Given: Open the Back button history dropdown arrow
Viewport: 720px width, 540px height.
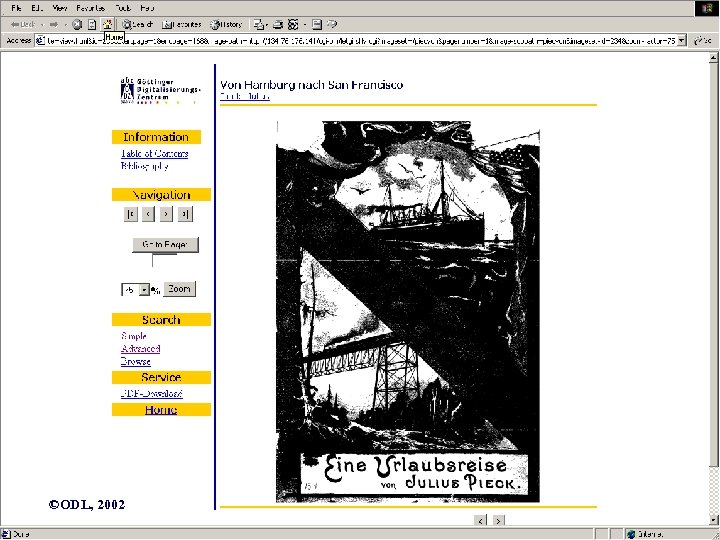Looking at the screenshot, I should [x=42, y=24].
